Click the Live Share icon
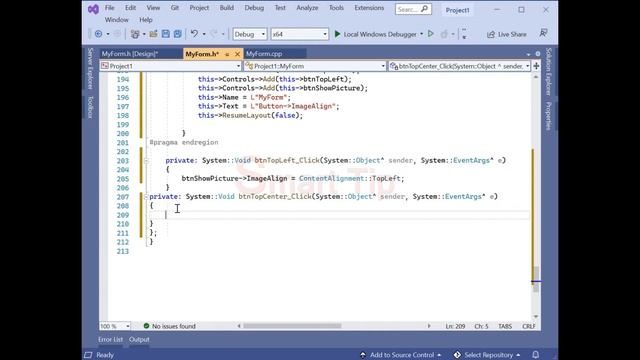 [x=491, y=34]
